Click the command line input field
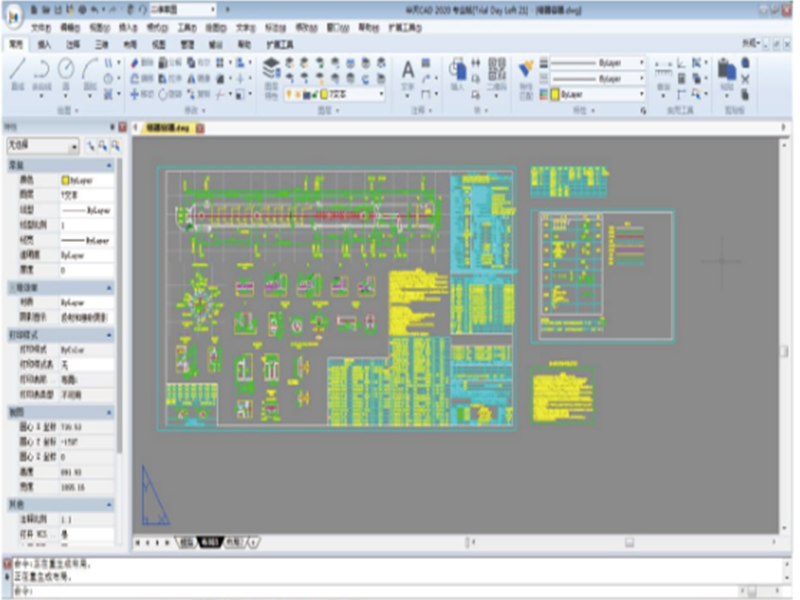Viewport: 800px width, 600px height. (x=400, y=591)
